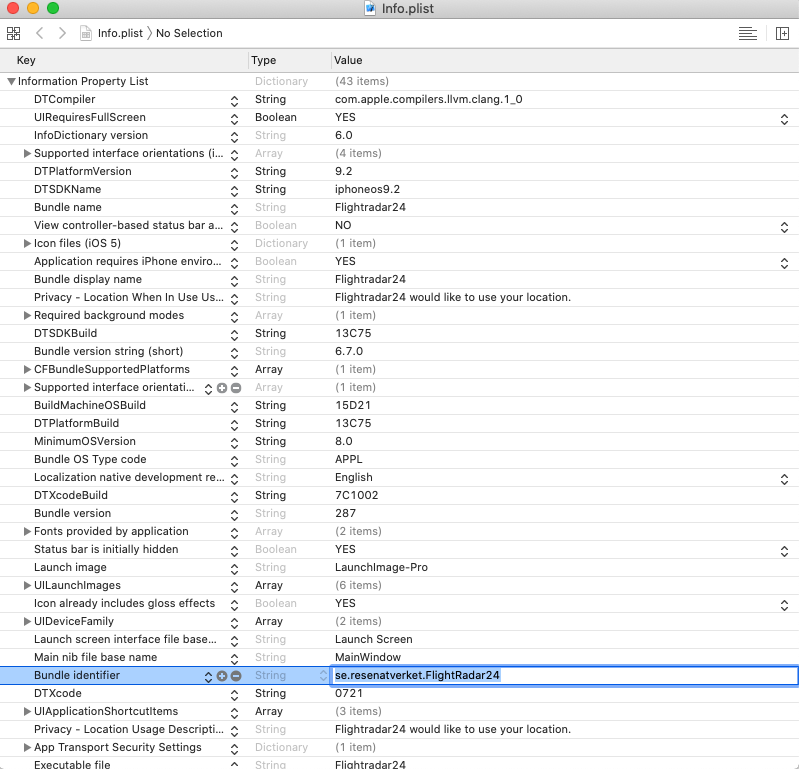Click Bundle version value 287

[345, 513]
